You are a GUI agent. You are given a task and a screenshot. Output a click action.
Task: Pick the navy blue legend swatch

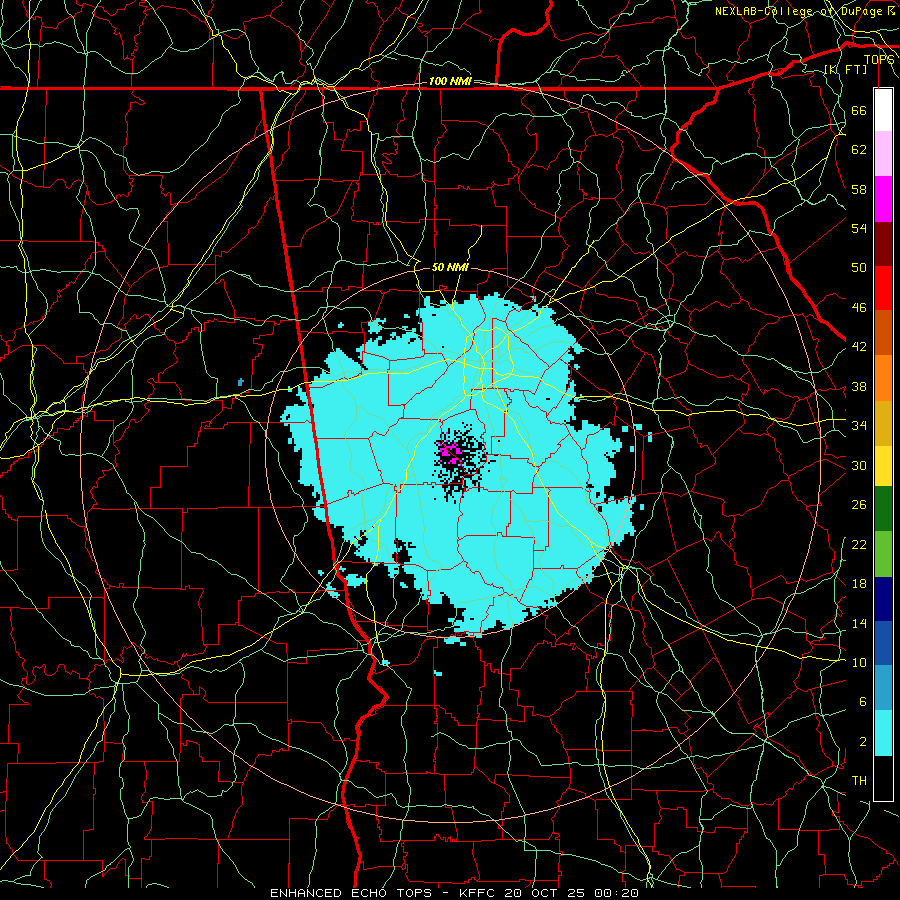pos(883,599)
